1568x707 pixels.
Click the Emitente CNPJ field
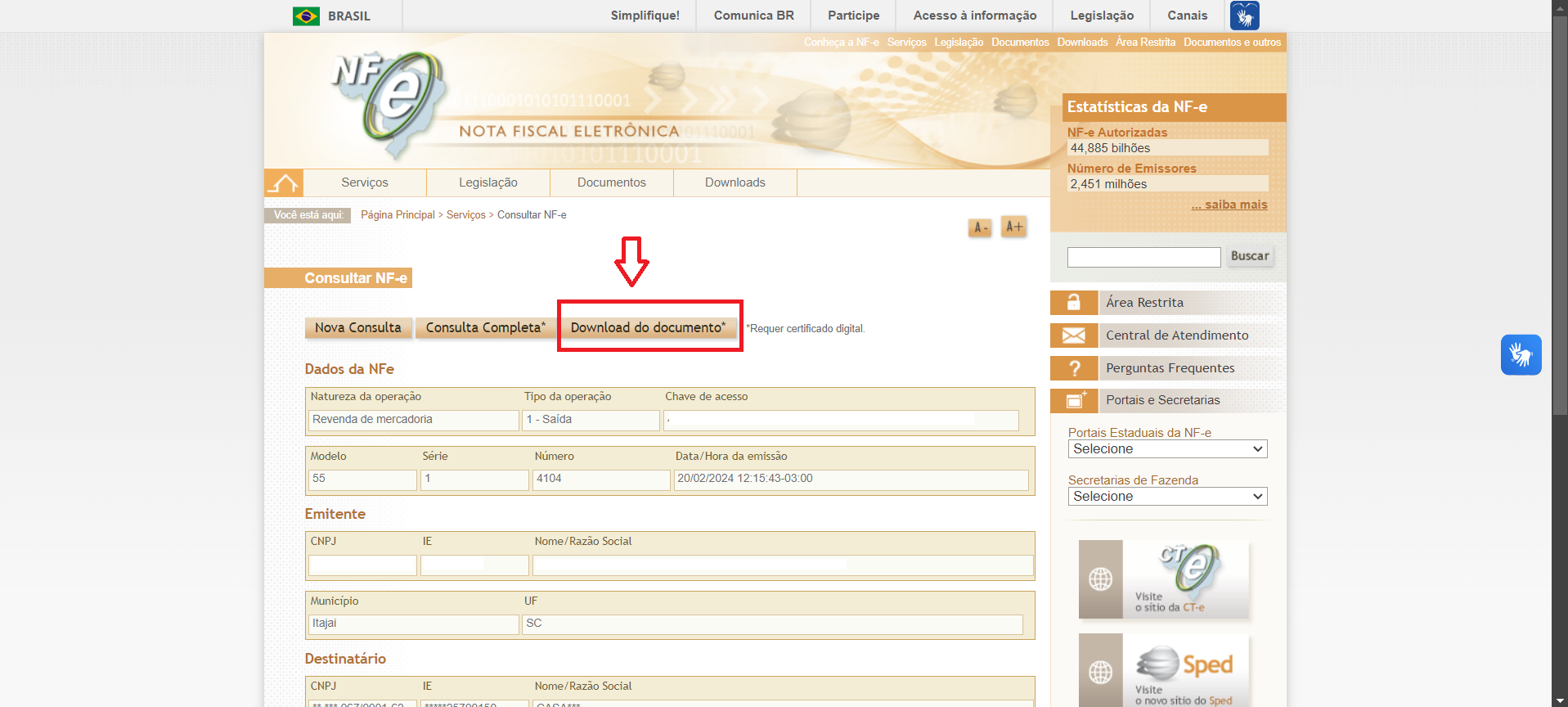(362, 565)
